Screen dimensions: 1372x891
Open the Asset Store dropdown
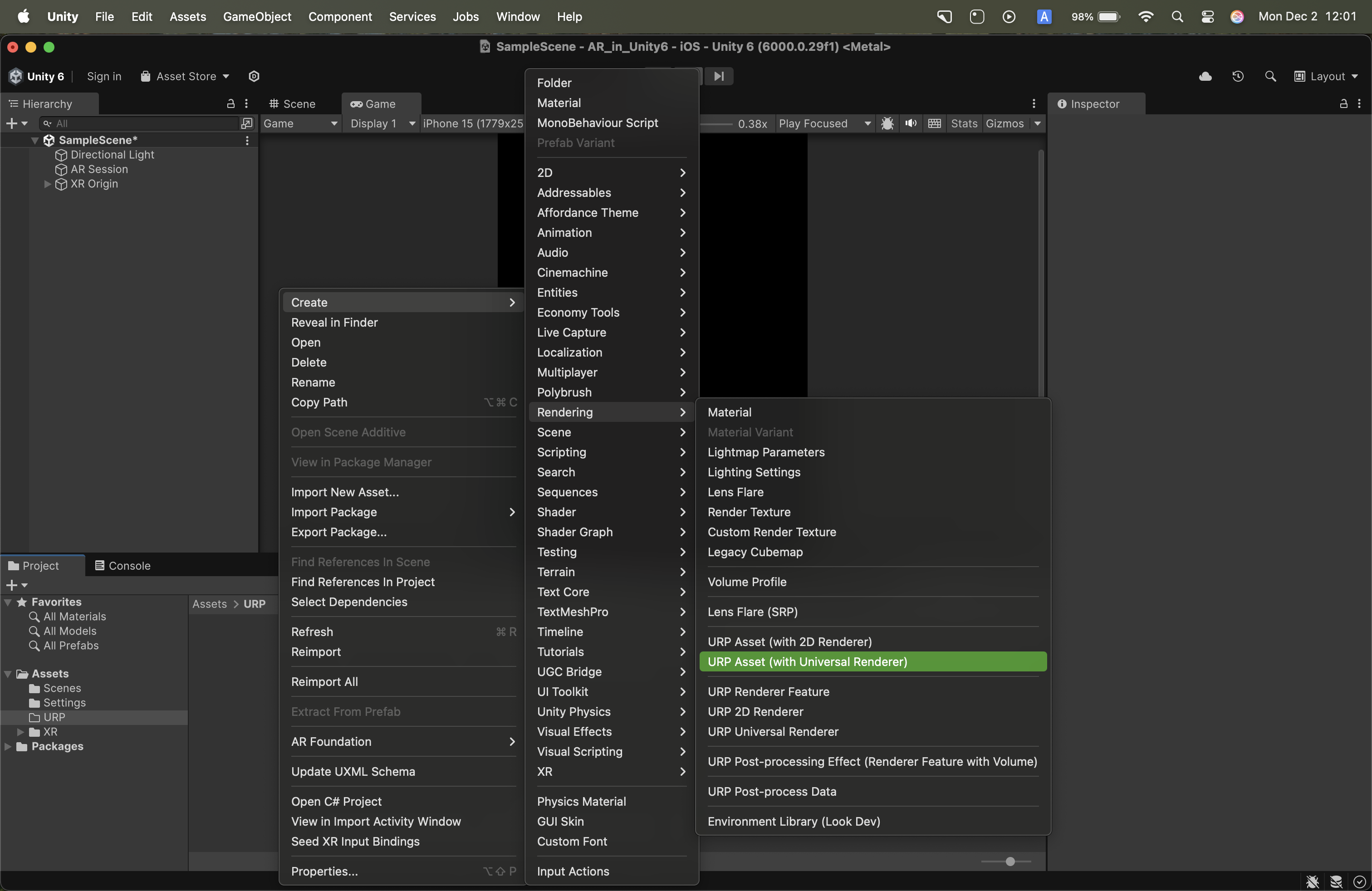186,76
